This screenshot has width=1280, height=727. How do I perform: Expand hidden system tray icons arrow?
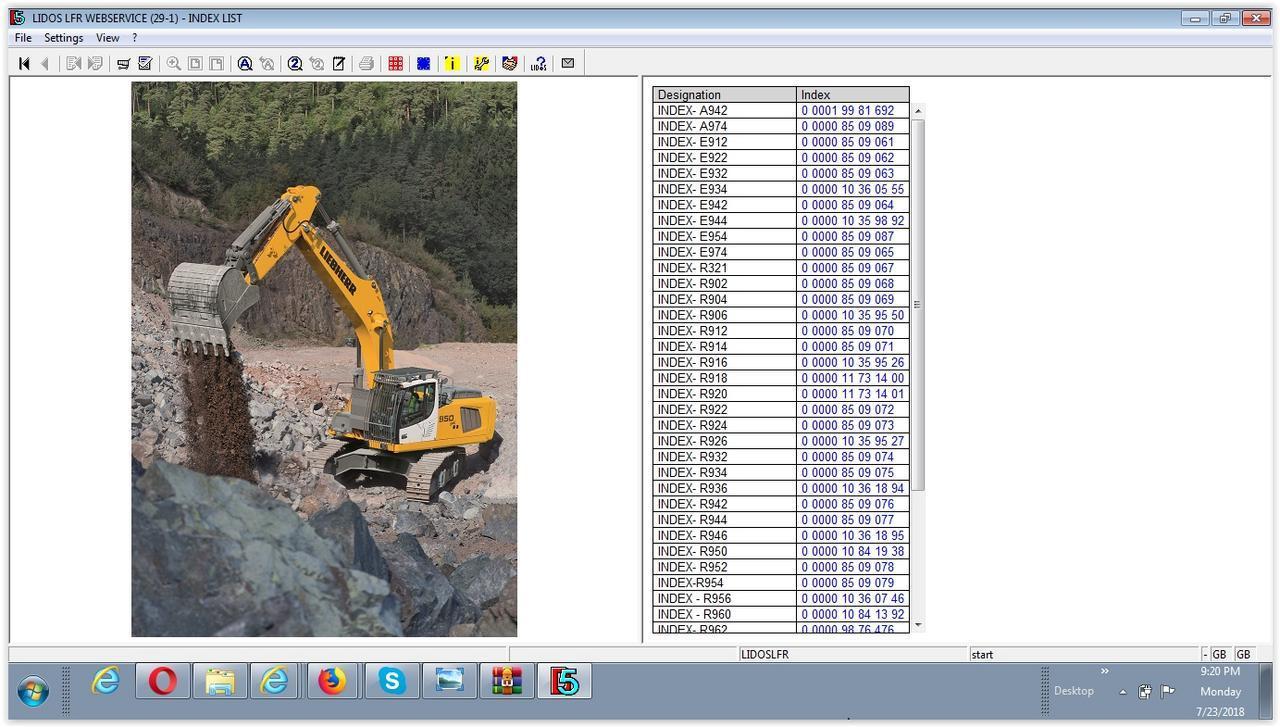(x=1123, y=692)
